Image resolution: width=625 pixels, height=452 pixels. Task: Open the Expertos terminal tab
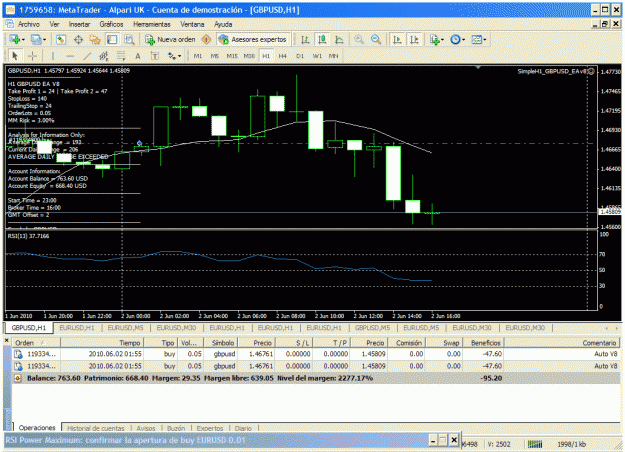(210, 428)
